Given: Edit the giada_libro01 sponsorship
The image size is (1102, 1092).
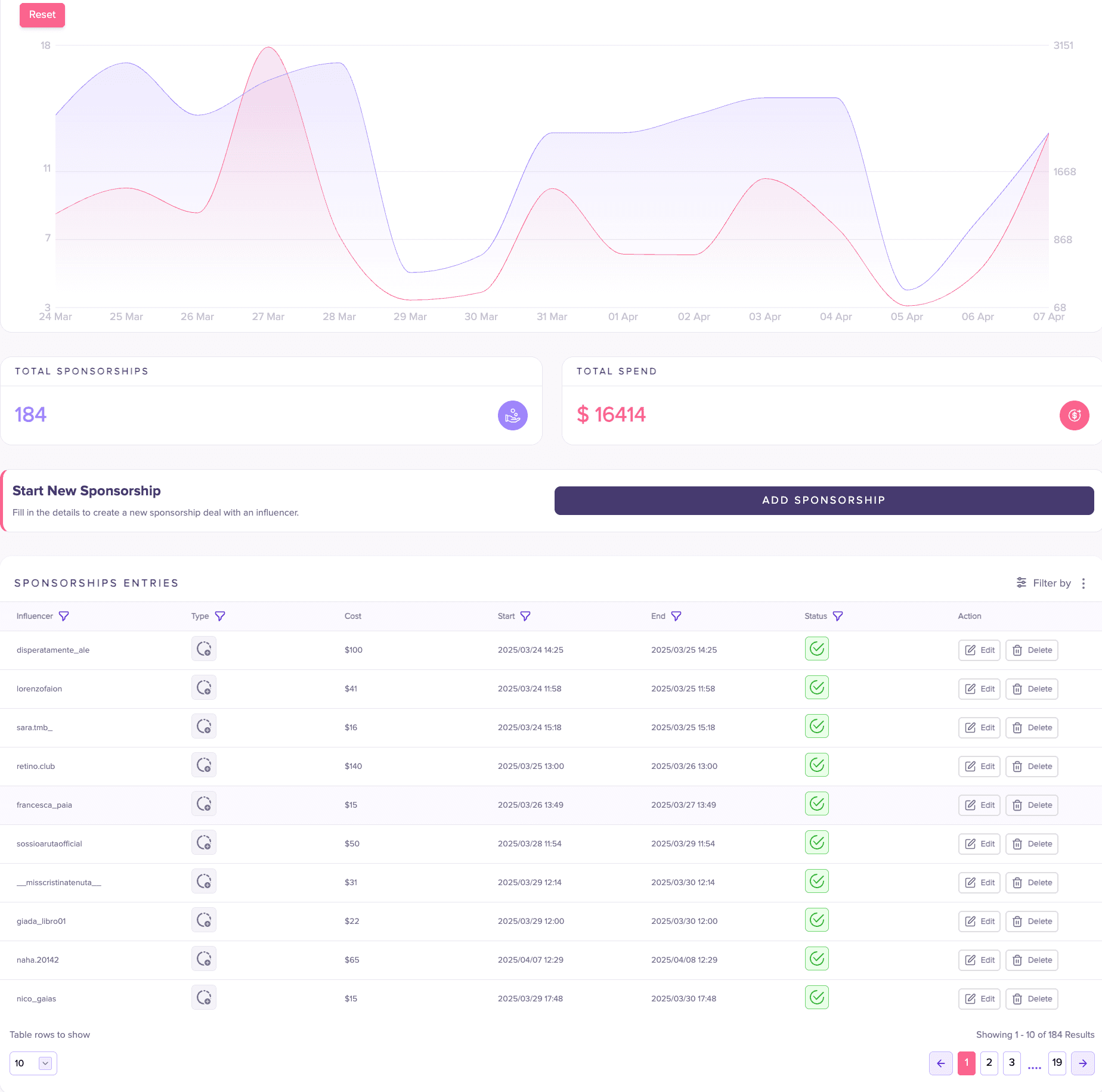Looking at the screenshot, I should pyautogui.click(x=979, y=922).
